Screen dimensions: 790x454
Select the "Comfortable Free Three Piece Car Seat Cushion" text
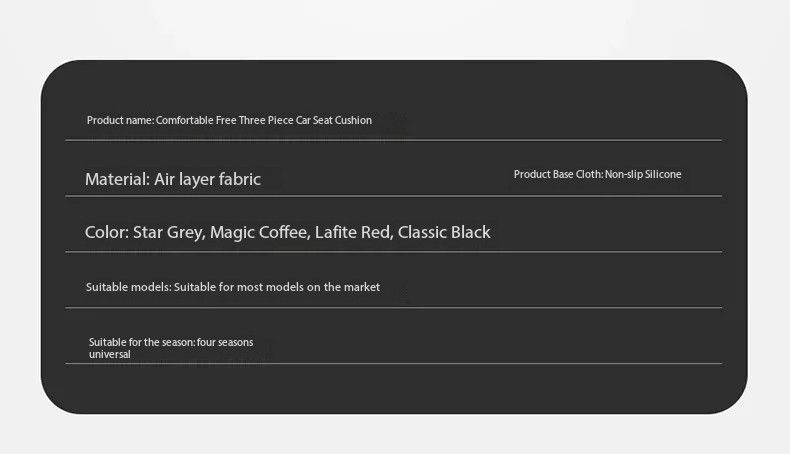click(x=264, y=120)
